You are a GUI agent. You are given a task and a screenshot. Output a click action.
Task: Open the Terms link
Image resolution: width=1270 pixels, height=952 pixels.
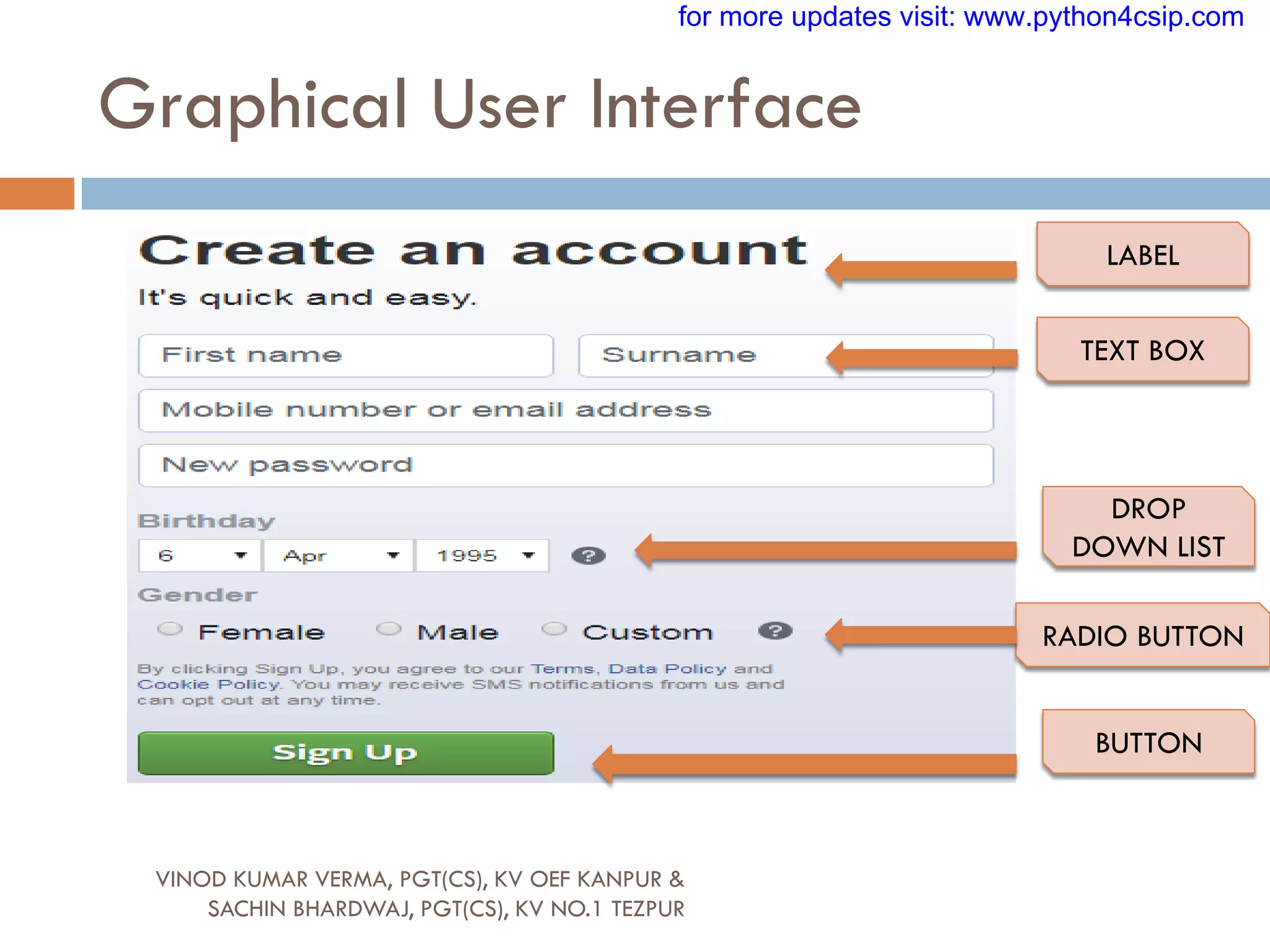[562, 669]
